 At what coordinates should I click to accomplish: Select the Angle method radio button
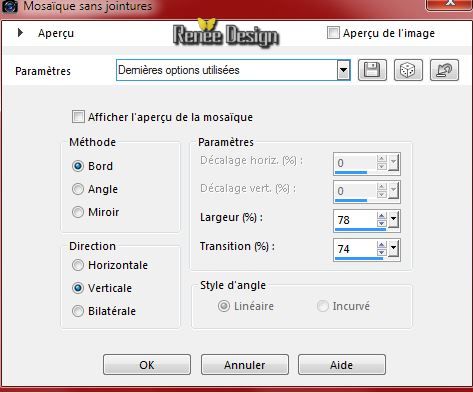tap(78, 189)
